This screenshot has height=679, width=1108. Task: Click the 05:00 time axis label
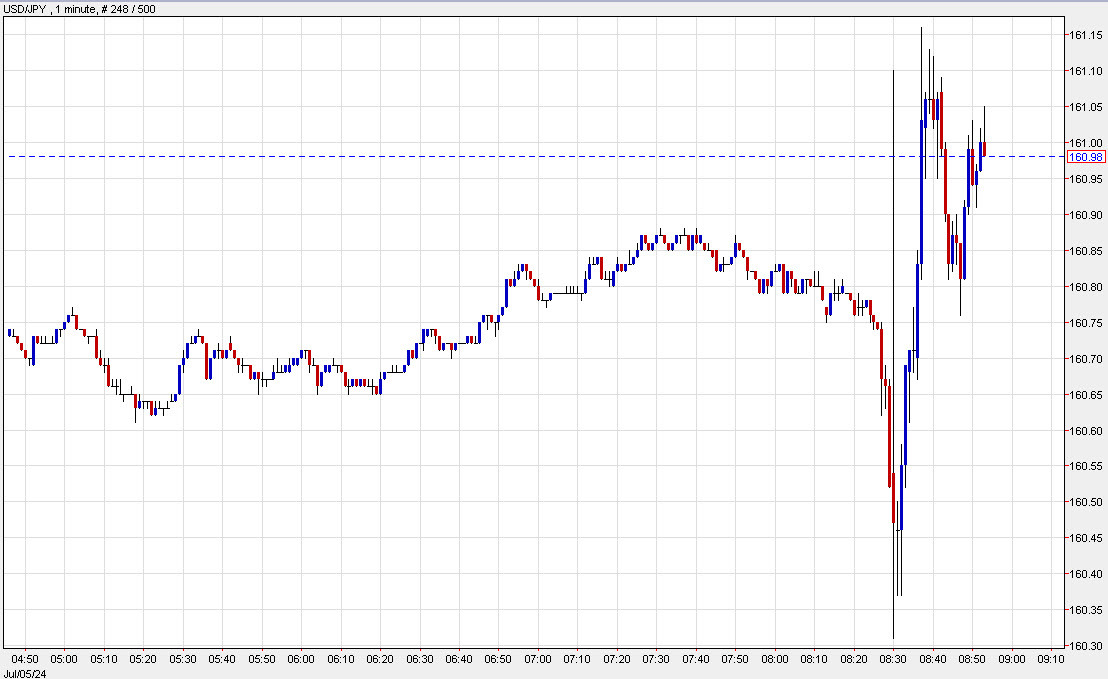[64, 659]
